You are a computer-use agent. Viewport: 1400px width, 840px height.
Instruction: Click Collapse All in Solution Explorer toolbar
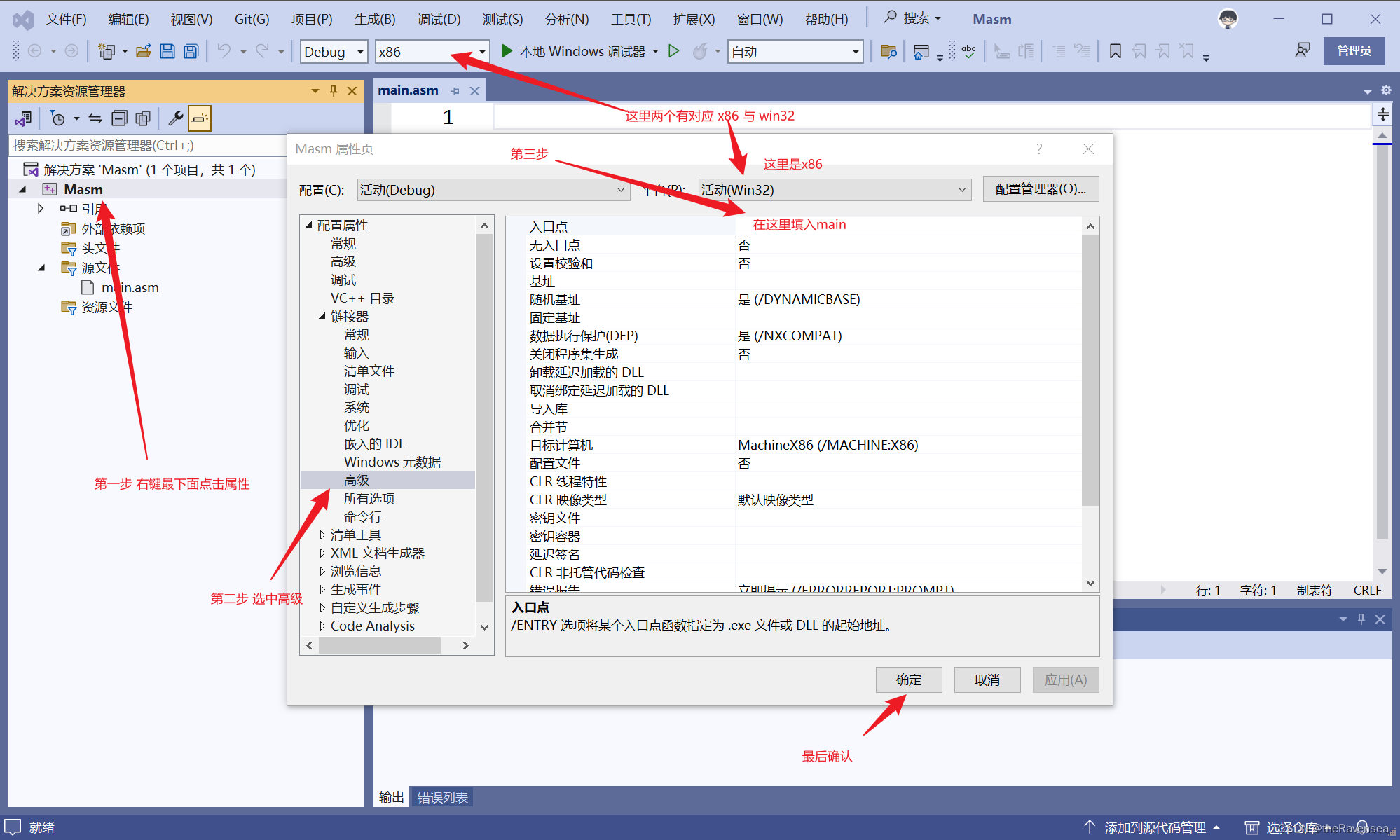tap(120, 118)
